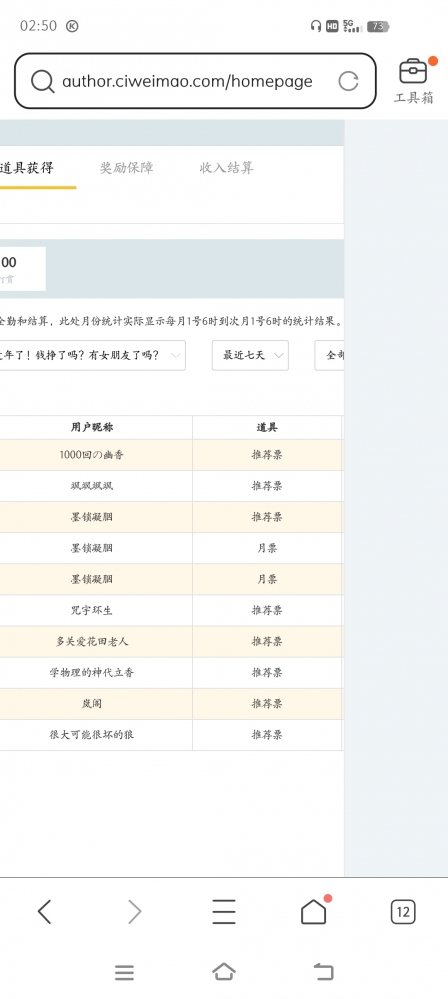448x999 pixels.
Task: Tap the 5G signal indicator
Action: point(352,26)
